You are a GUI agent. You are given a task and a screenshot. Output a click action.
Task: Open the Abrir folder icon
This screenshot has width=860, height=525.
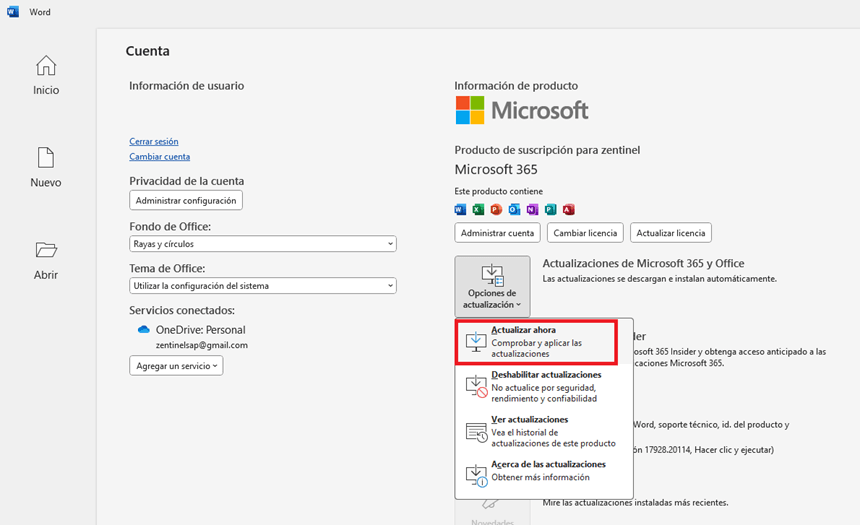pos(46,250)
